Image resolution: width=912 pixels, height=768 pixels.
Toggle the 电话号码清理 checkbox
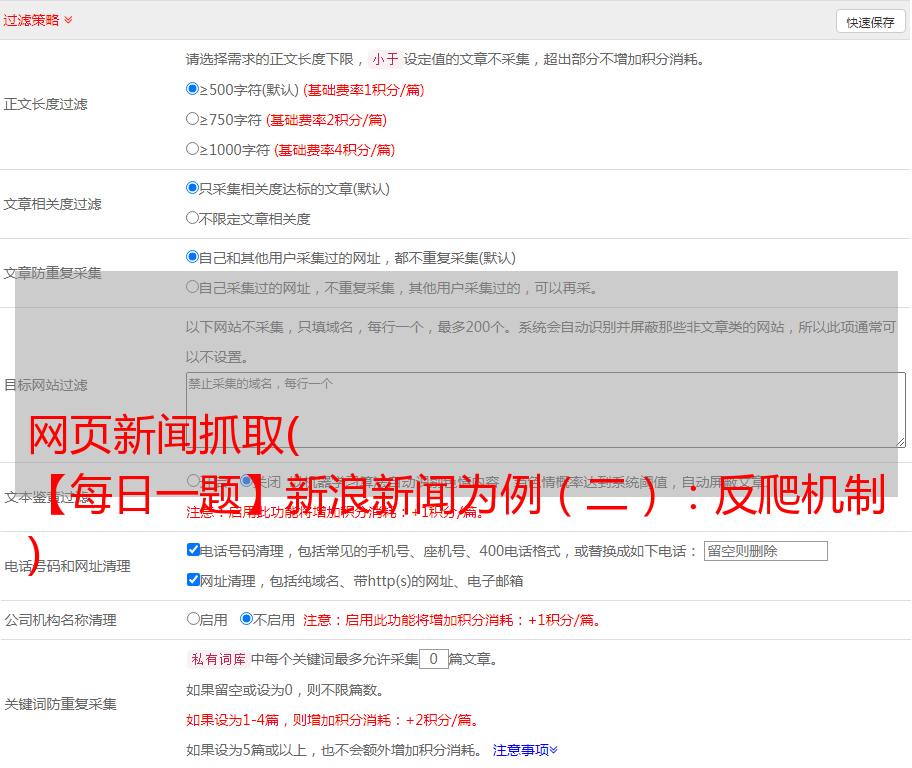(194, 550)
